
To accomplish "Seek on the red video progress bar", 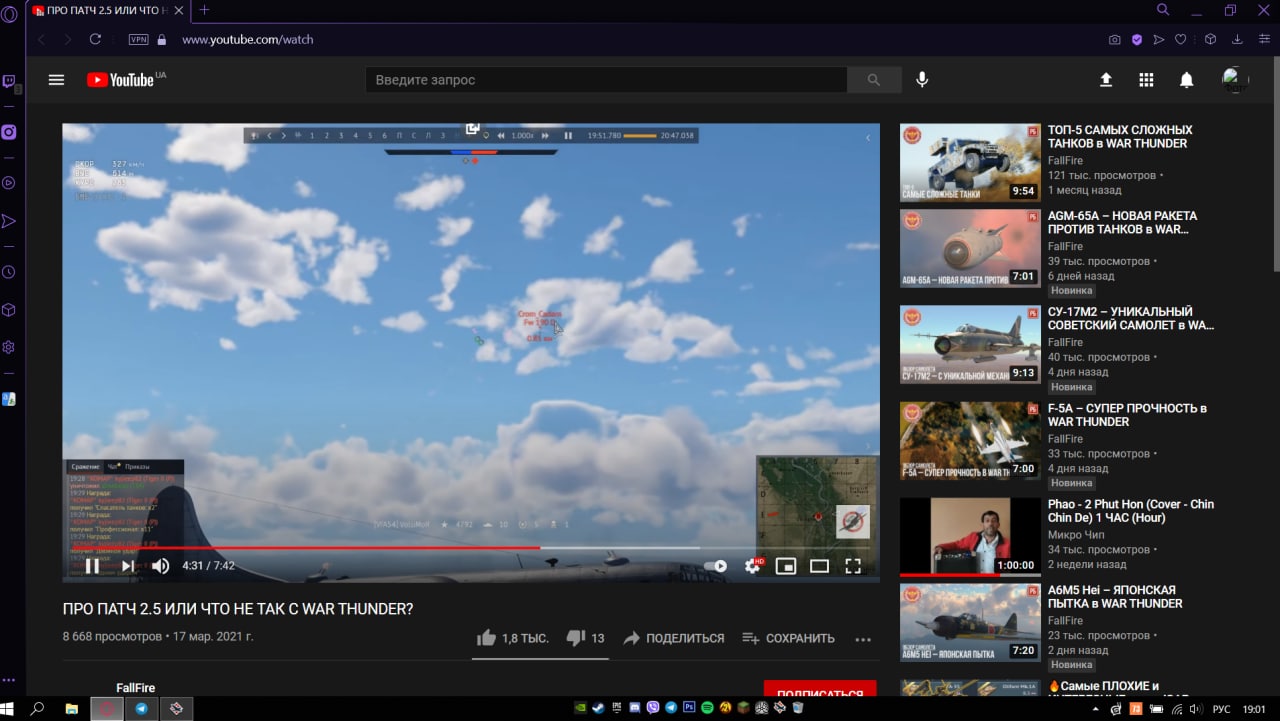I will coord(471,548).
